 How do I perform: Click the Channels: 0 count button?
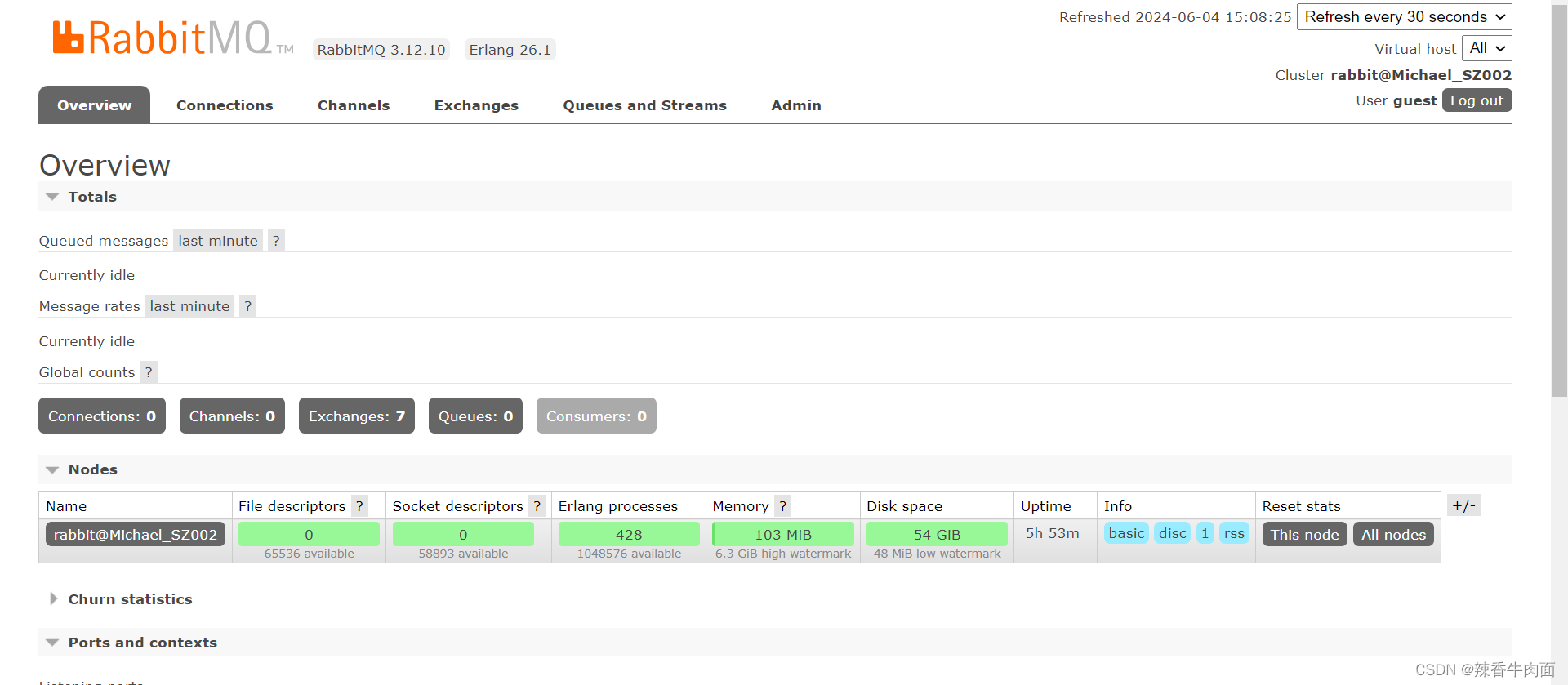[232, 416]
